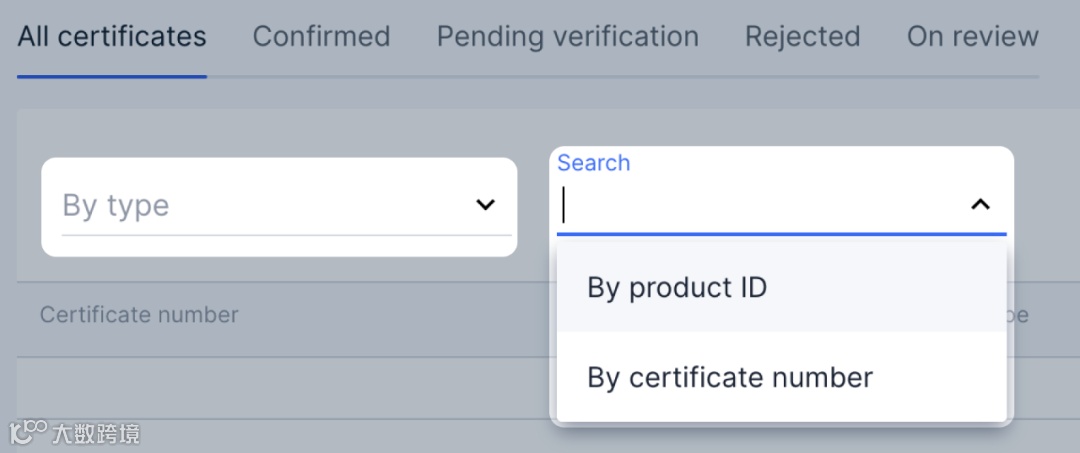Choose the By product ID option
The width and height of the screenshot is (1080, 453).
(677, 288)
